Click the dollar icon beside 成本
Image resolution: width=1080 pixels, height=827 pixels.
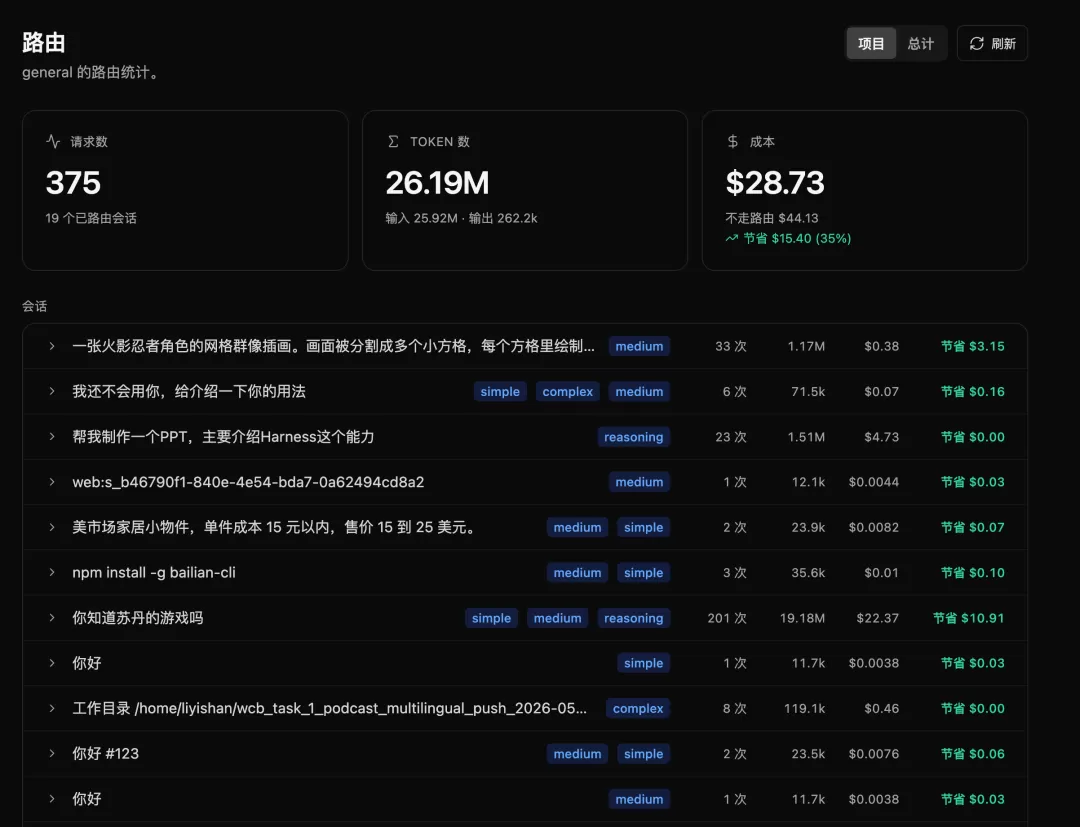[732, 141]
